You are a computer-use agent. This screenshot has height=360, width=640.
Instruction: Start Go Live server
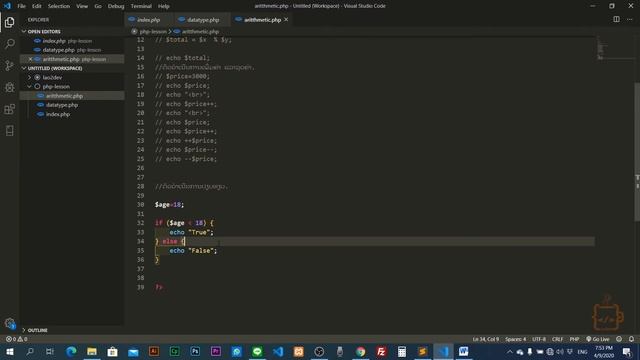point(598,339)
